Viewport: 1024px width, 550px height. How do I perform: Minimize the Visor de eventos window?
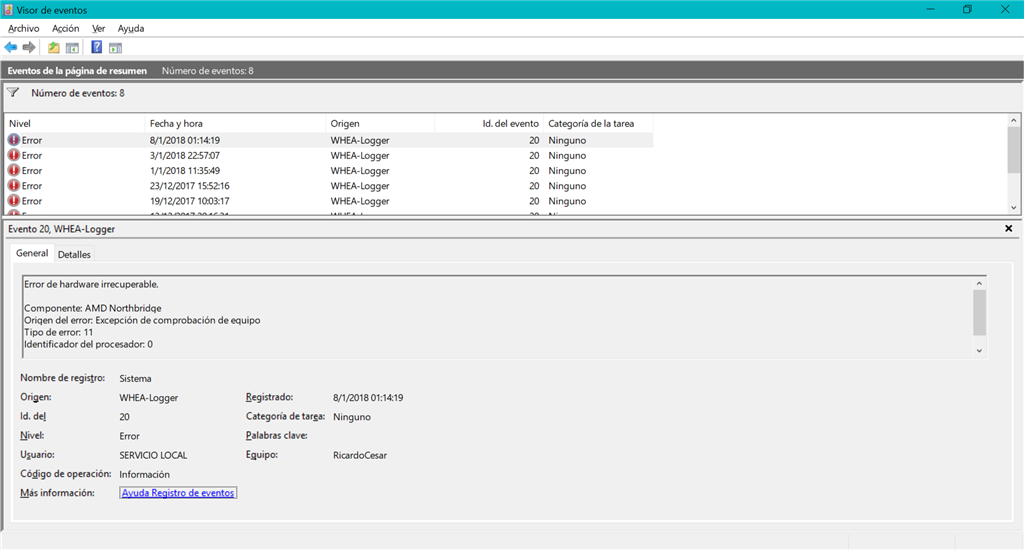coord(931,9)
